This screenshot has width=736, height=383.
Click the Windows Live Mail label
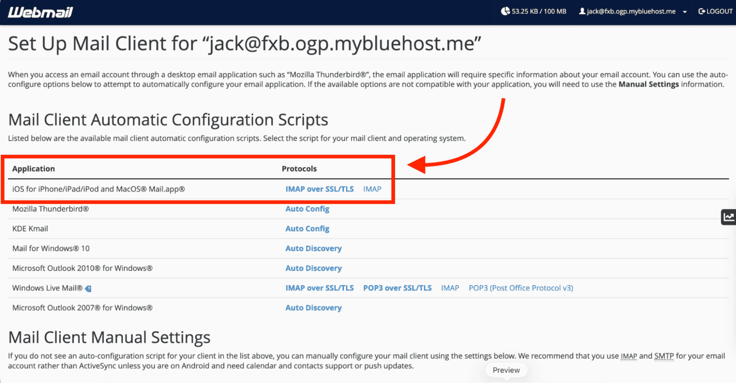point(47,288)
